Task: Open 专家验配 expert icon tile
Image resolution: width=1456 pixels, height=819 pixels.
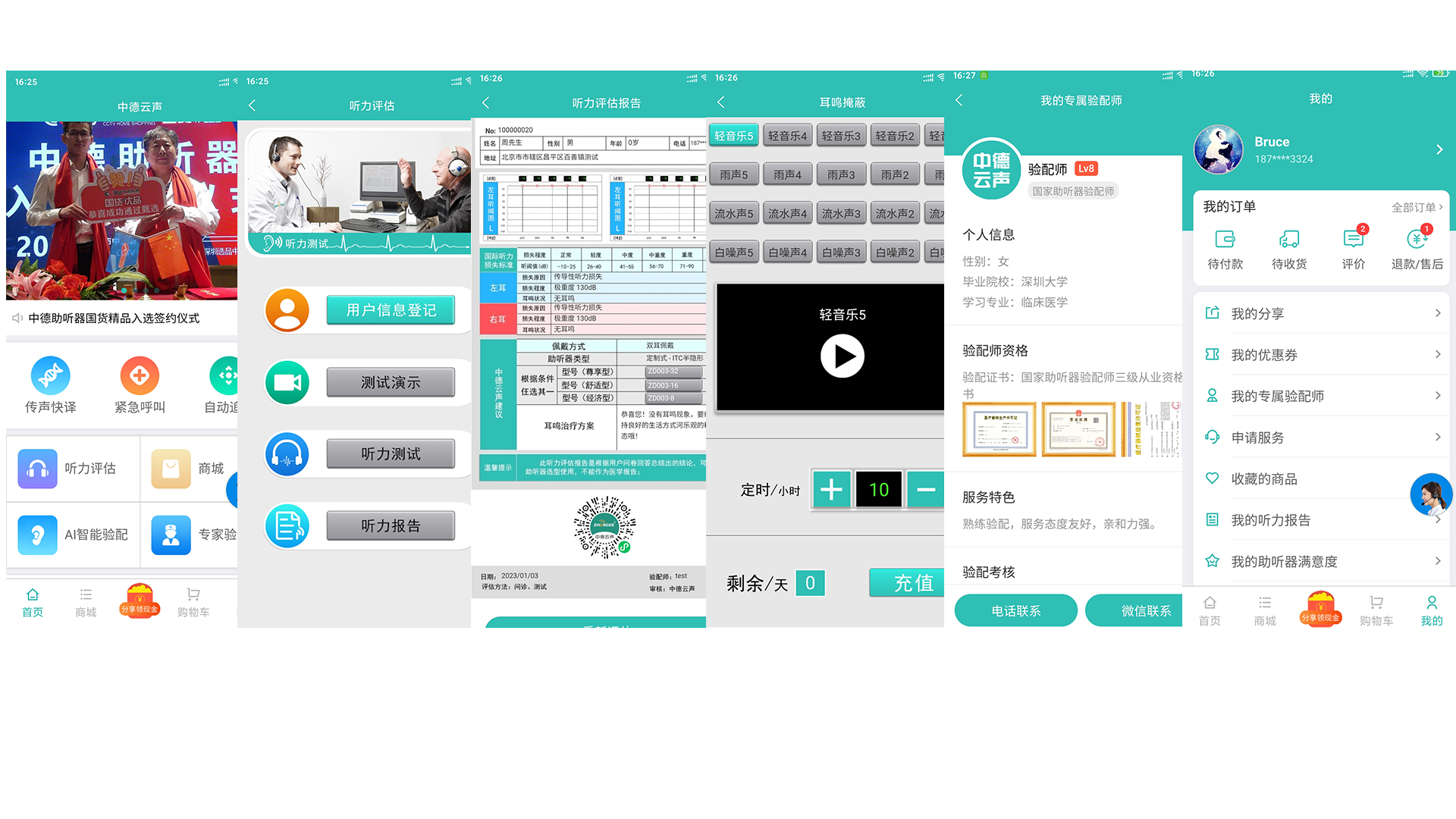Action: point(171,535)
